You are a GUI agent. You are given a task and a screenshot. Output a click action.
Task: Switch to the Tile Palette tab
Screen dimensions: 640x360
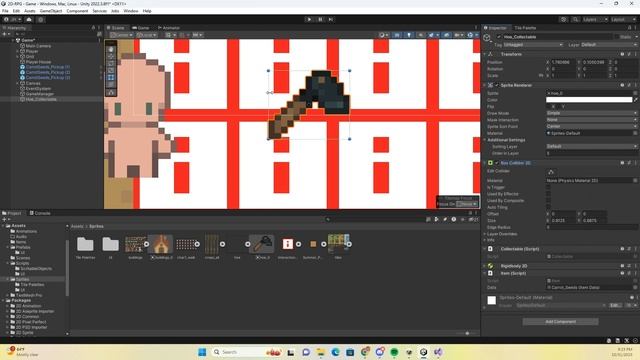[524, 28]
